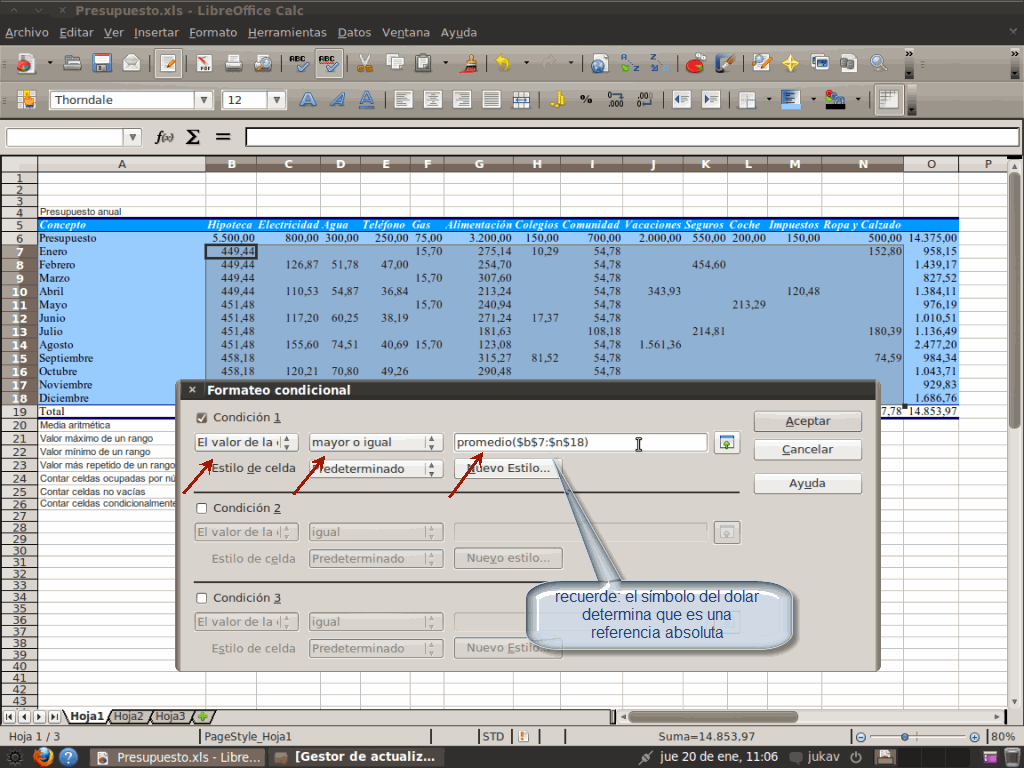Image resolution: width=1024 pixels, height=768 pixels.
Task: Move the zoom slider handle
Action: pos(904,737)
